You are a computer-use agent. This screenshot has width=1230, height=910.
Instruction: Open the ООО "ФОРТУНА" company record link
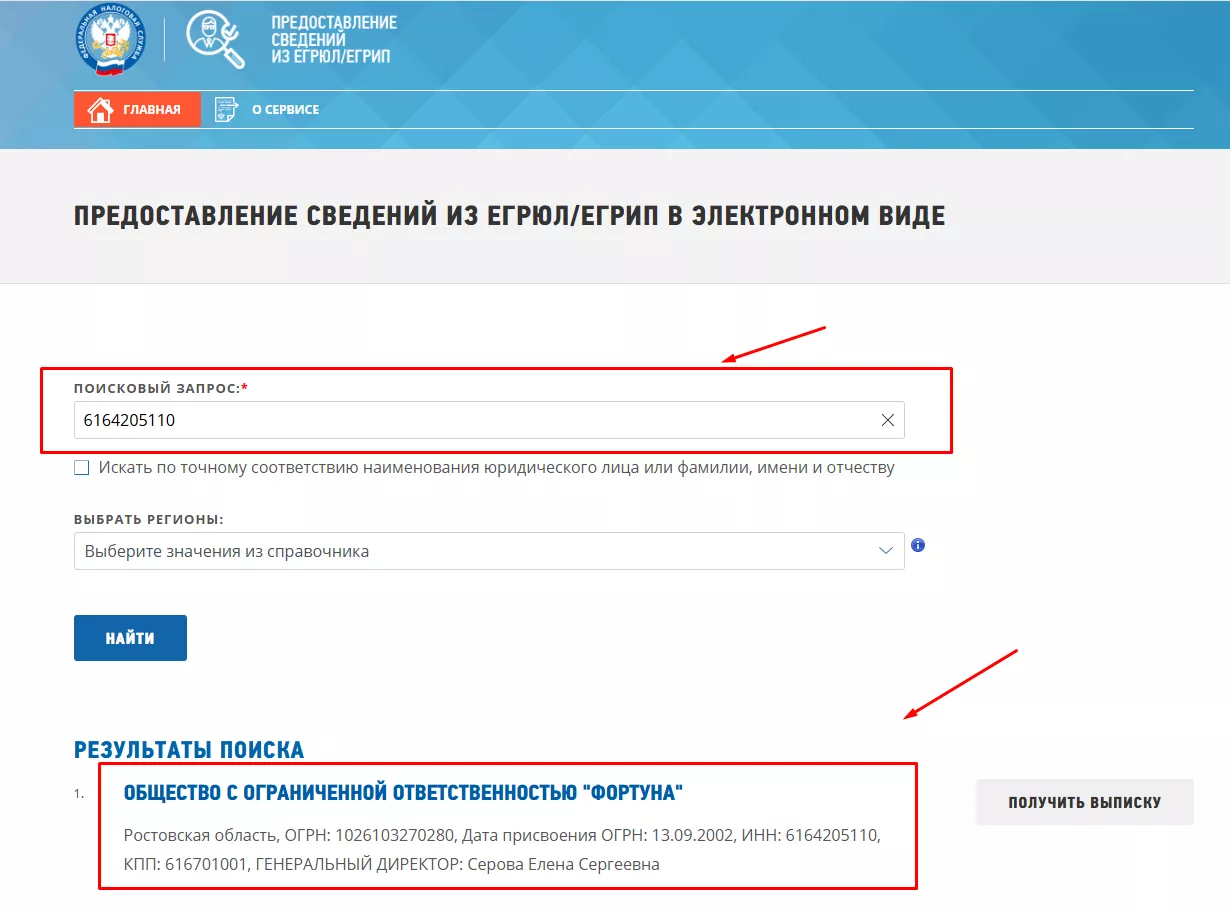point(404,791)
